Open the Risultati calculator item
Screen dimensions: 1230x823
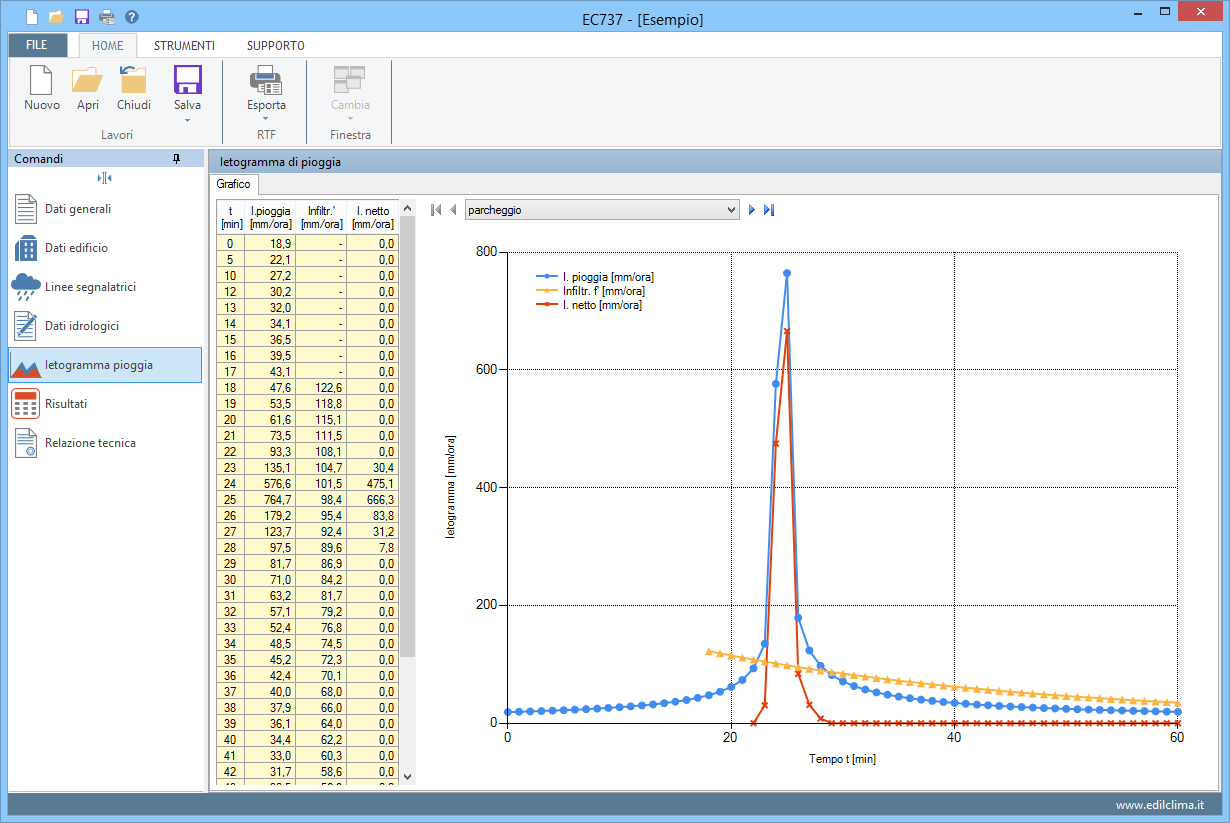coord(66,404)
